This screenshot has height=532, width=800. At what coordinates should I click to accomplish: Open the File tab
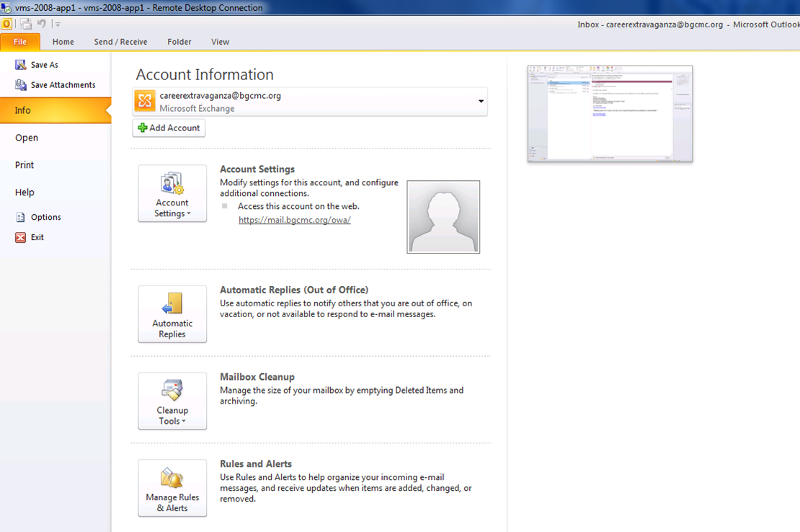point(20,42)
